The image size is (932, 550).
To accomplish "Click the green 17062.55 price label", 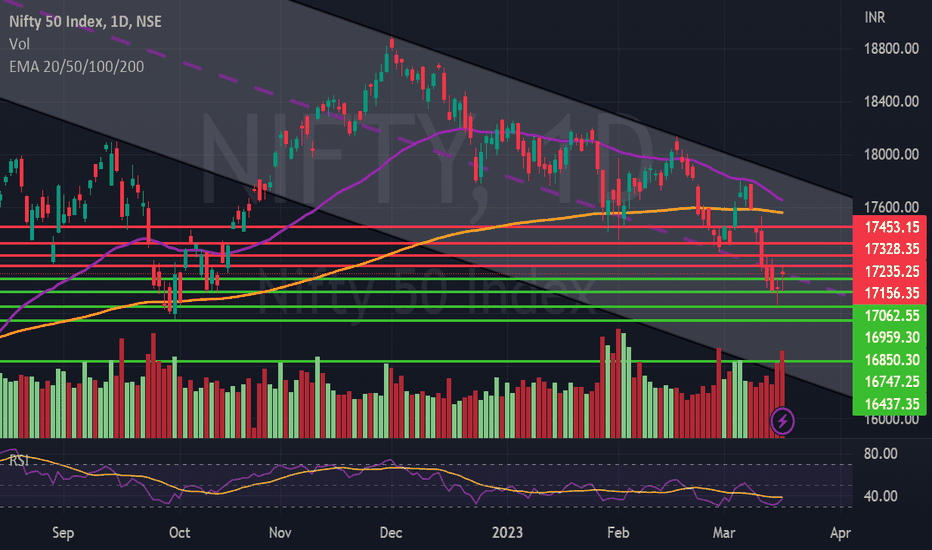I will (892, 315).
